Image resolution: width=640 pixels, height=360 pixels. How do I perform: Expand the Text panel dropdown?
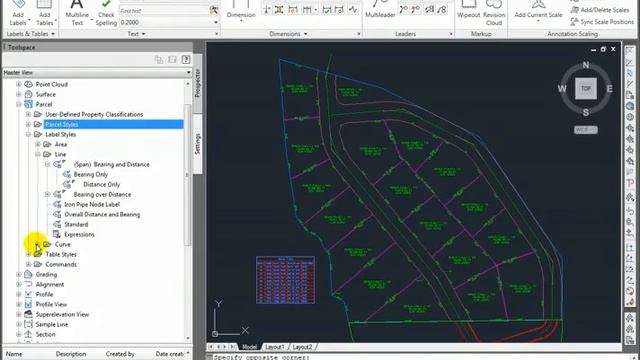click(x=136, y=34)
